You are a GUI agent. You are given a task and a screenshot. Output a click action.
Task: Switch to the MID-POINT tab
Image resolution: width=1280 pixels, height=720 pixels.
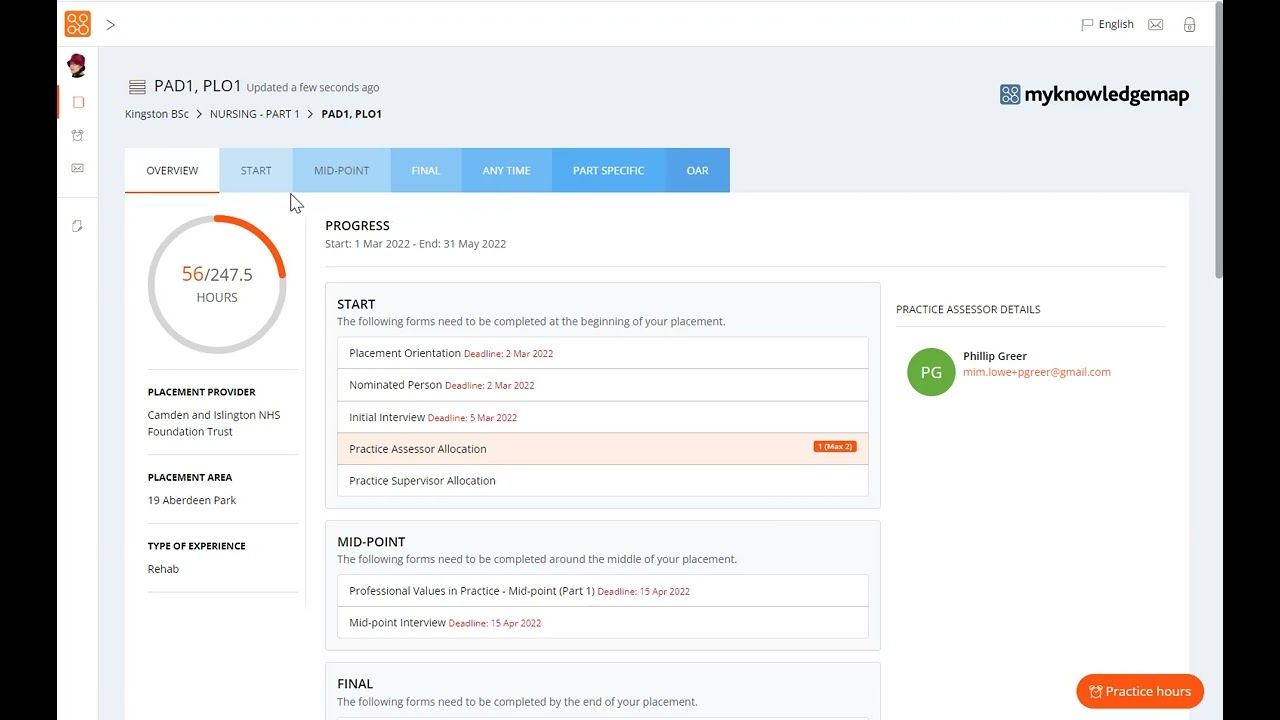[x=342, y=170]
